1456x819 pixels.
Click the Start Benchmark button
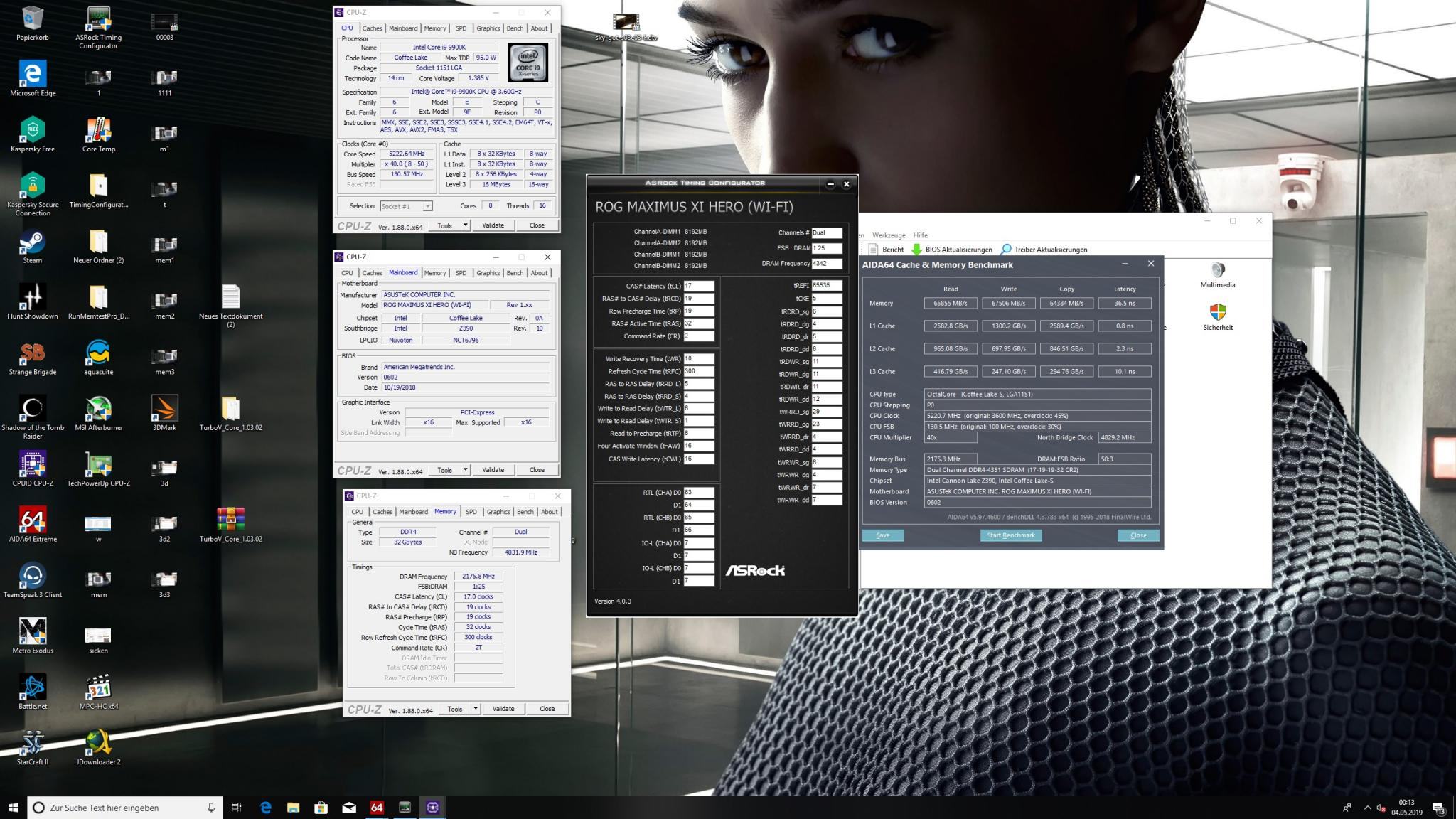pyautogui.click(x=1010, y=535)
